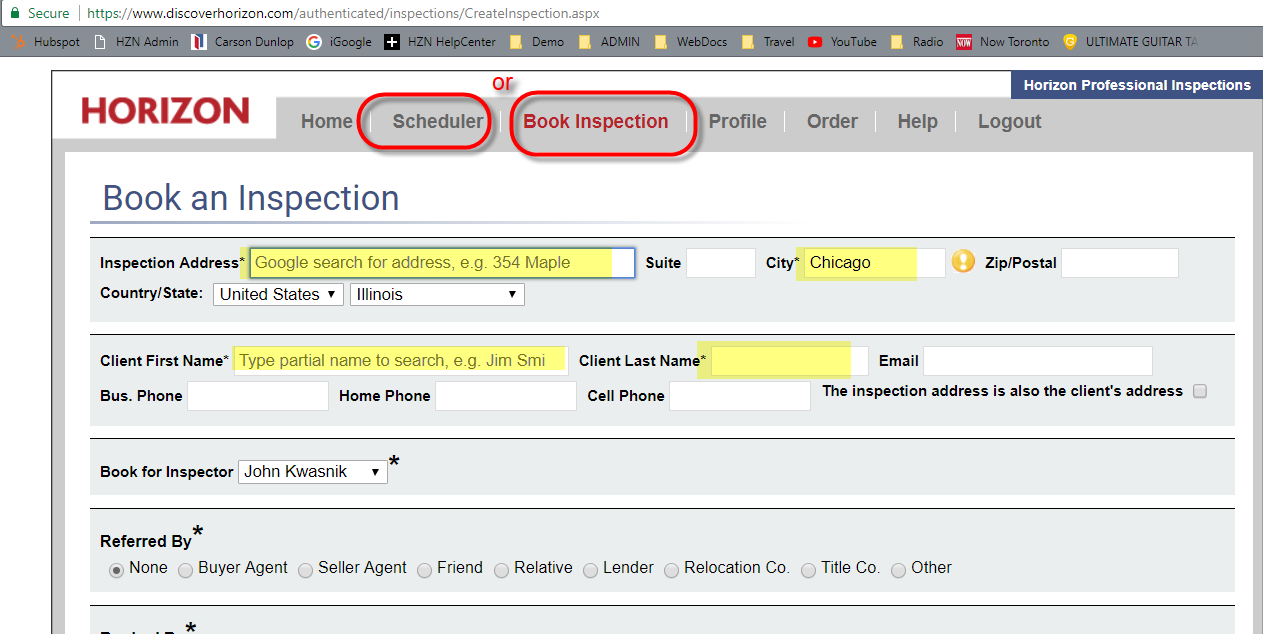Image resolution: width=1263 pixels, height=634 pixels.
Task: Click the HORIZON logo
Action: [x=165, y=111]
